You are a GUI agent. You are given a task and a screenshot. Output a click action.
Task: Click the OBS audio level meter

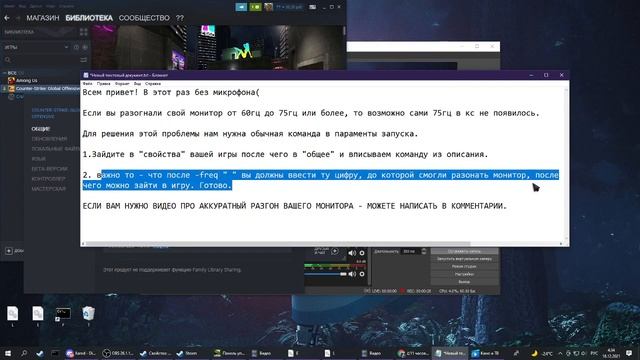coord(335,266)
